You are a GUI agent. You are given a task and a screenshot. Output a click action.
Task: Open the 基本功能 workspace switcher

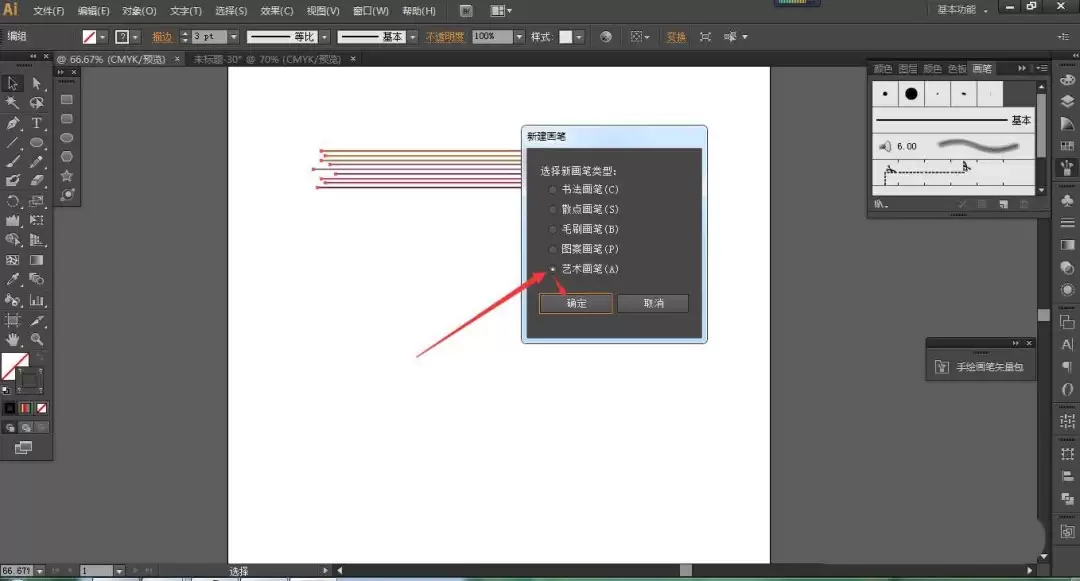point(962,10)
